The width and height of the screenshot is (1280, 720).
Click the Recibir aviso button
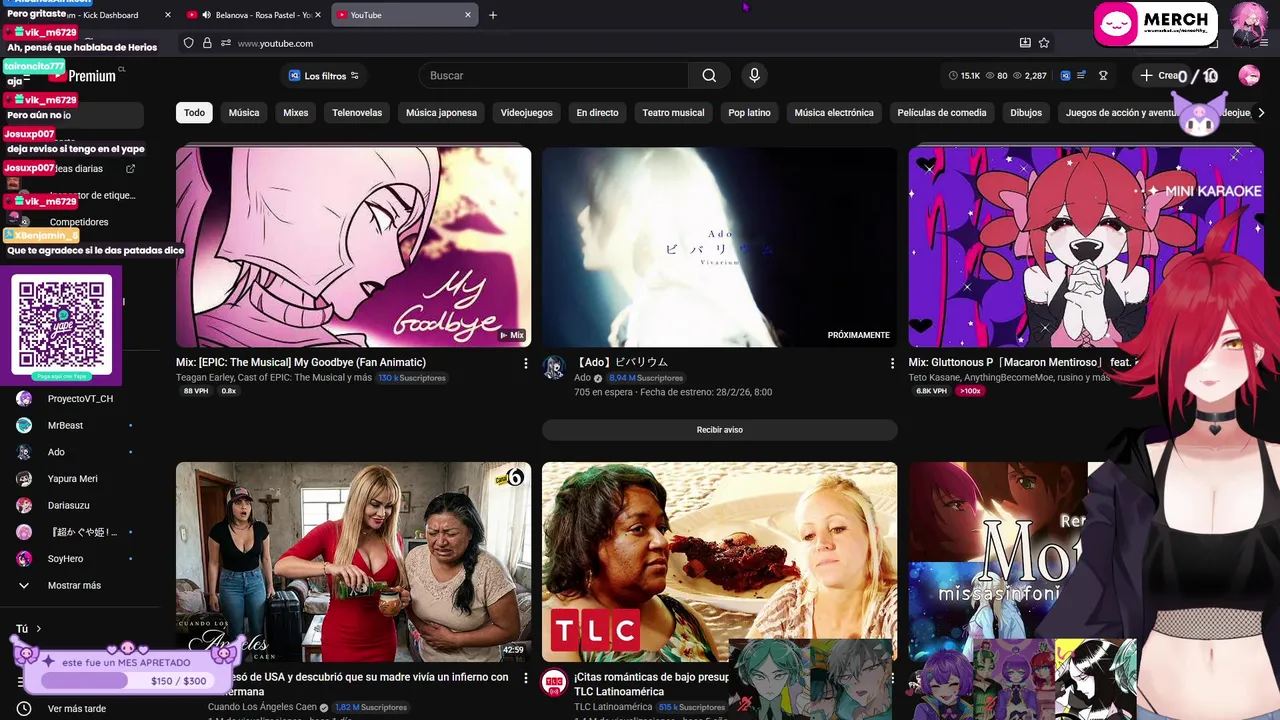point(719,430)
